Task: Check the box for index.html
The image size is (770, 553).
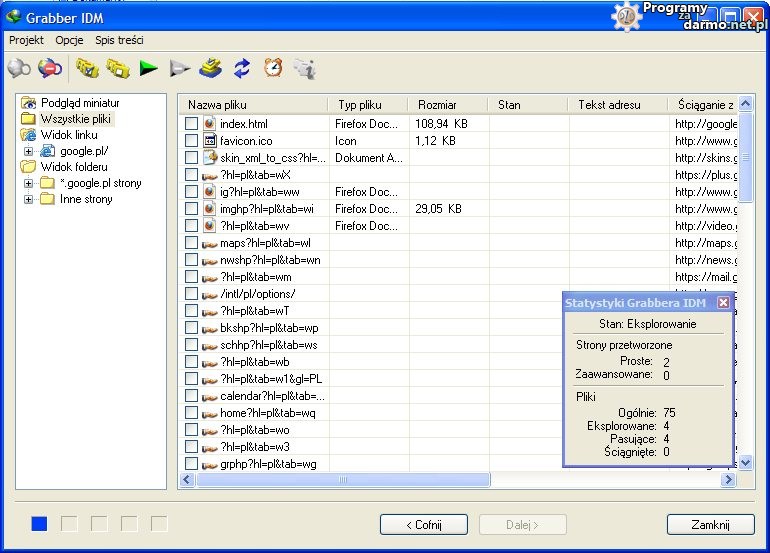Action: (x=191, y=124)
